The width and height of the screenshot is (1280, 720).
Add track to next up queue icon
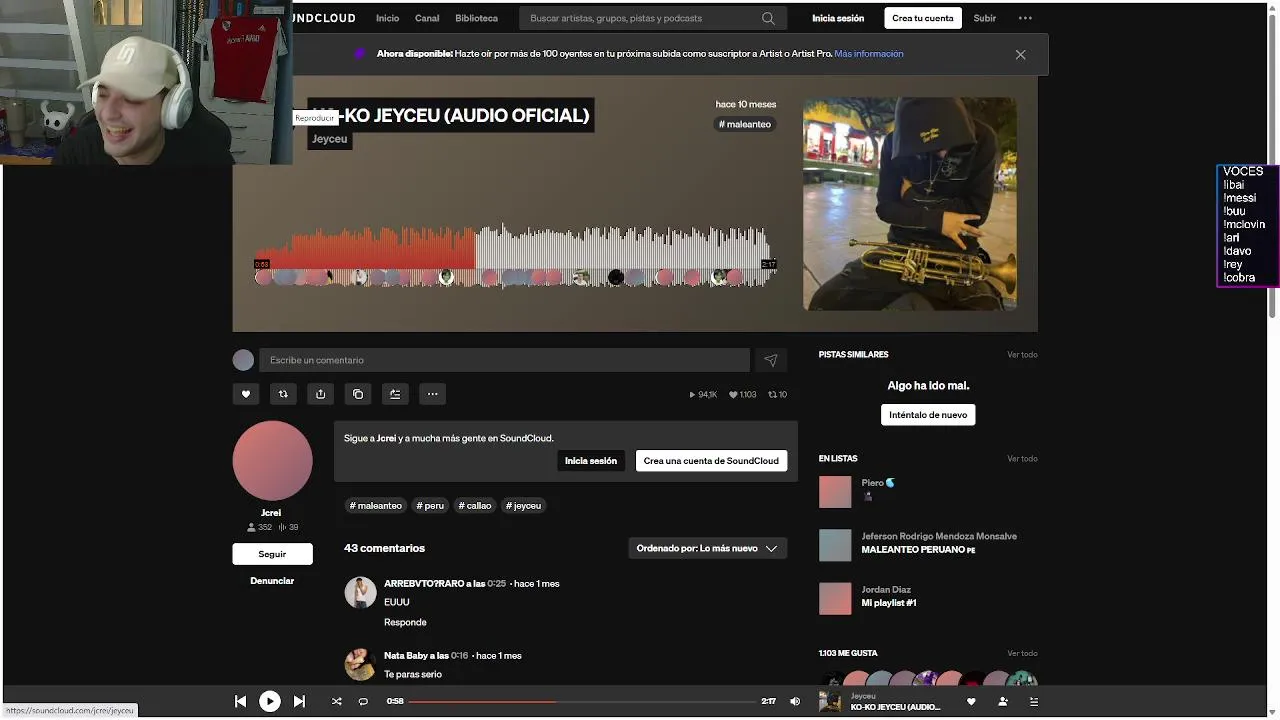point(395,394)
